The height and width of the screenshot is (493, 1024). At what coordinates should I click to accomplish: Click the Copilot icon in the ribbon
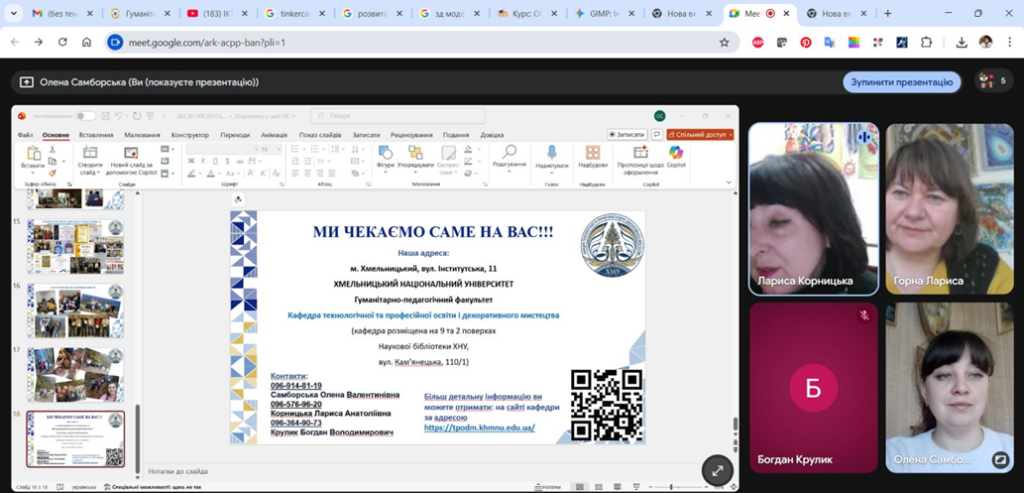click(x=676, y=153)
